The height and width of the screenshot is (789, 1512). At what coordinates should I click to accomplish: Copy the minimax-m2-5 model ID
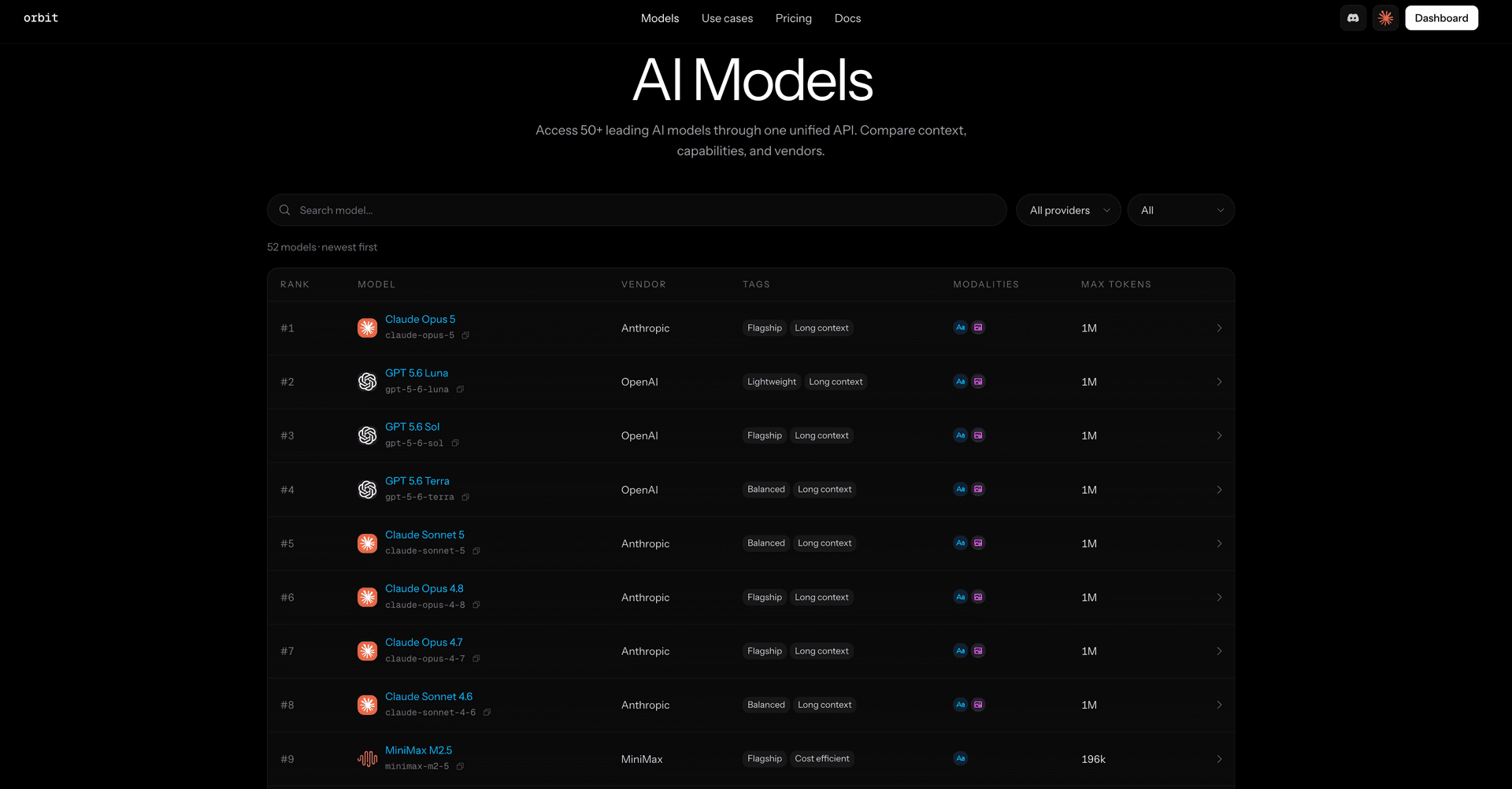460,767
